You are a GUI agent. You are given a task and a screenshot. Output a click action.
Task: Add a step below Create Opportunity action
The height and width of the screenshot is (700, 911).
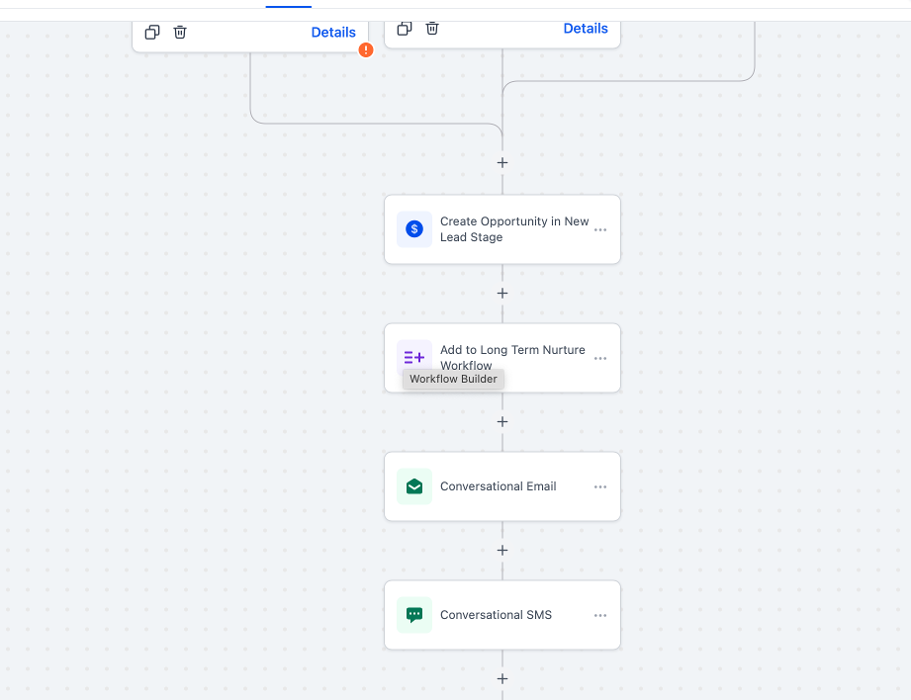tap(503, 293)
